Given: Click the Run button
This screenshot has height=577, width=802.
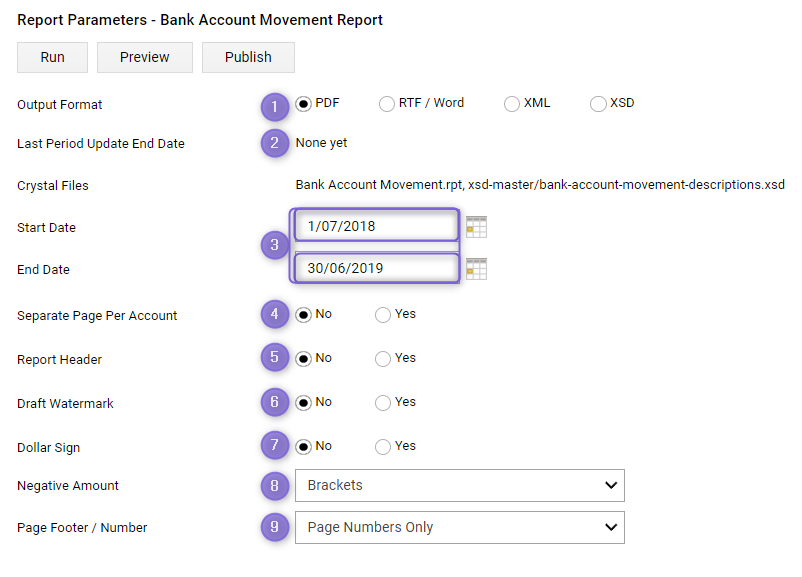Looking at the screenshot, I should coord(52,57).
